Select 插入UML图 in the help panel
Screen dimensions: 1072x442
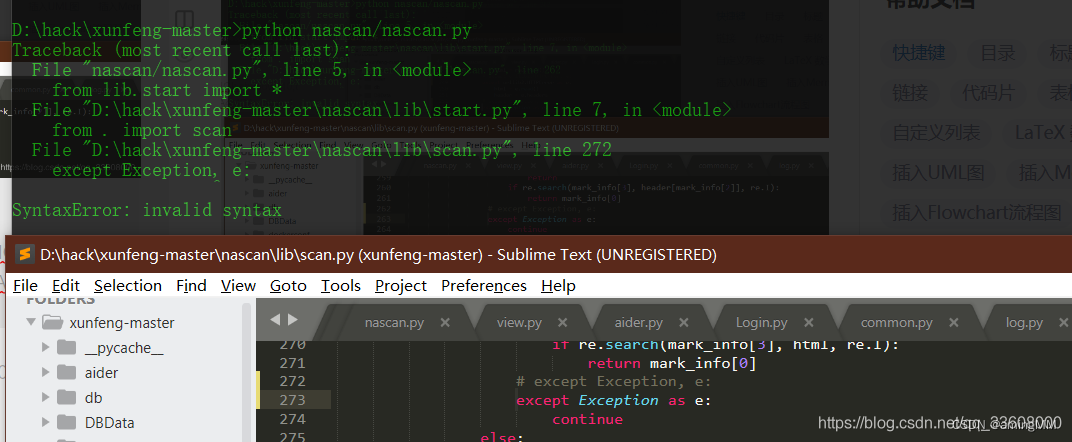click(941, 173)
